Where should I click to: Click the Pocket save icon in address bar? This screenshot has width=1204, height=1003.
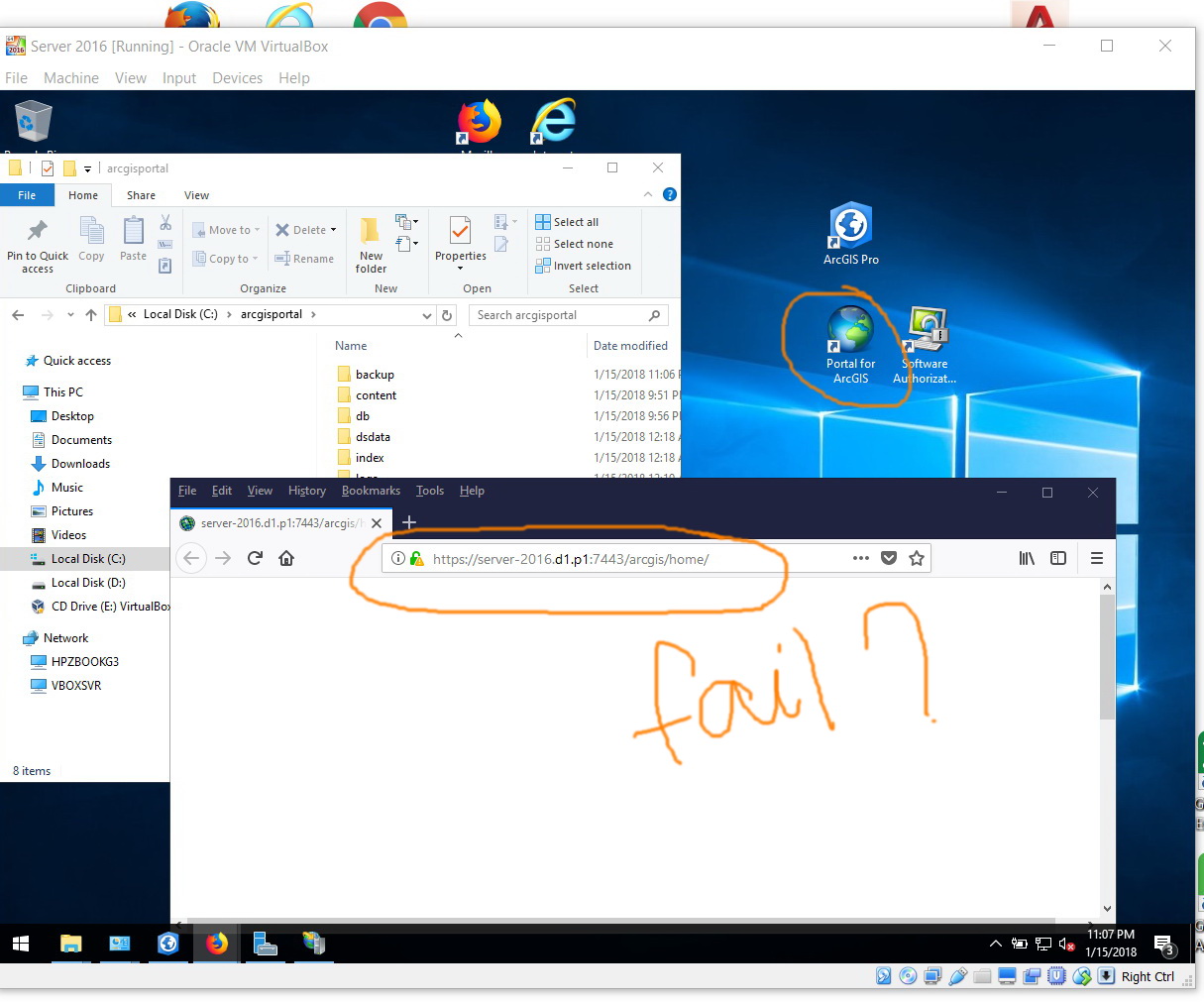pyautogui.click(x=889, y=558)
